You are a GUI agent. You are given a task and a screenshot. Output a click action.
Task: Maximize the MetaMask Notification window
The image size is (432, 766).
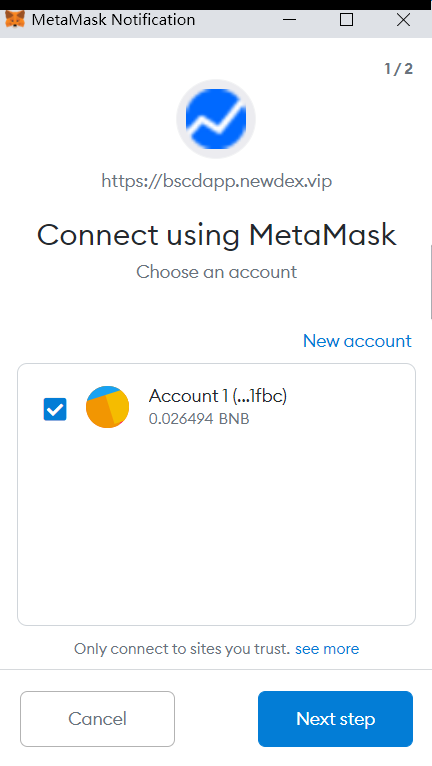(x=346, y=20)
